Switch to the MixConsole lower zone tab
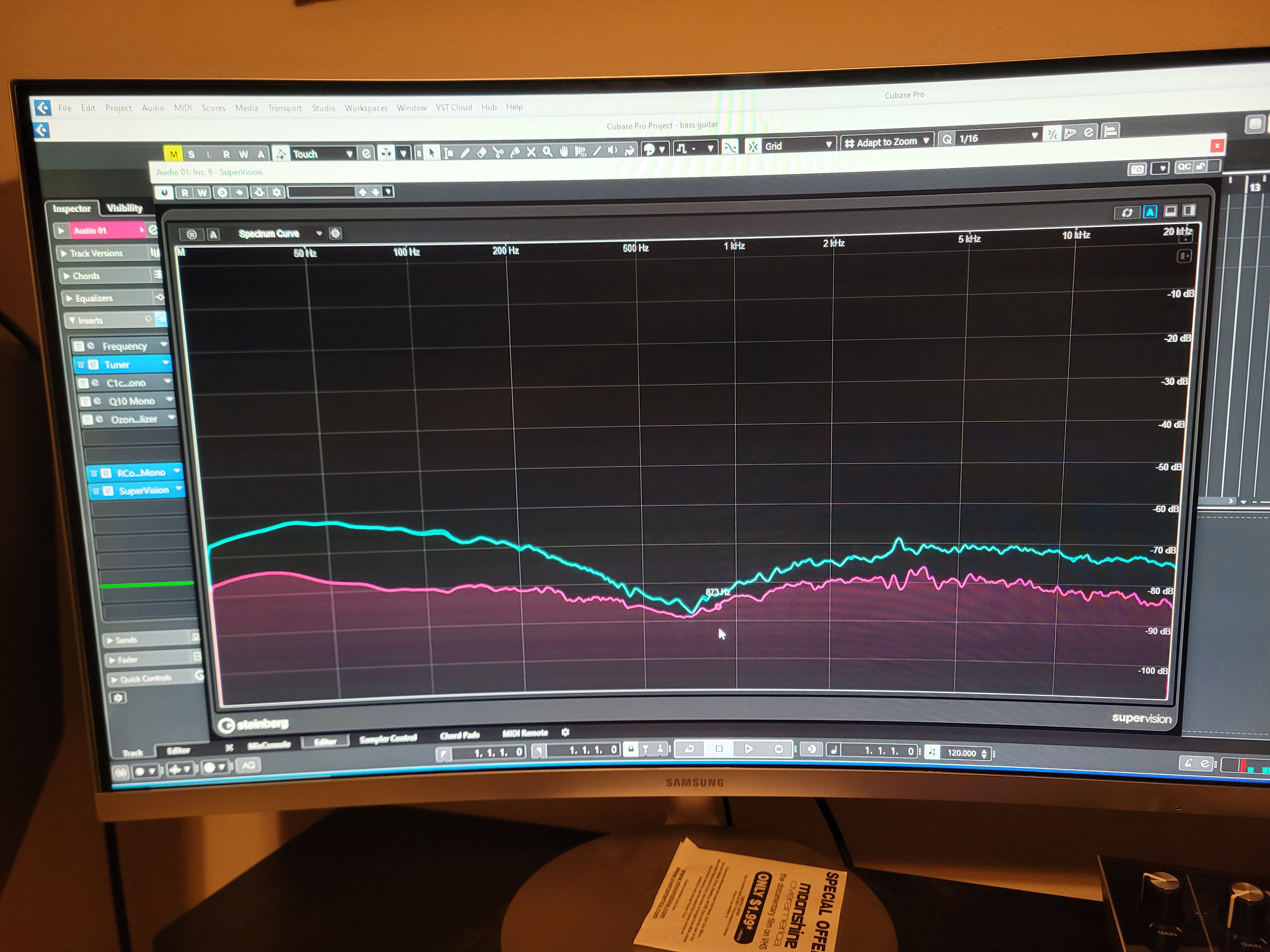1270x952 pixels. [269, 744]
